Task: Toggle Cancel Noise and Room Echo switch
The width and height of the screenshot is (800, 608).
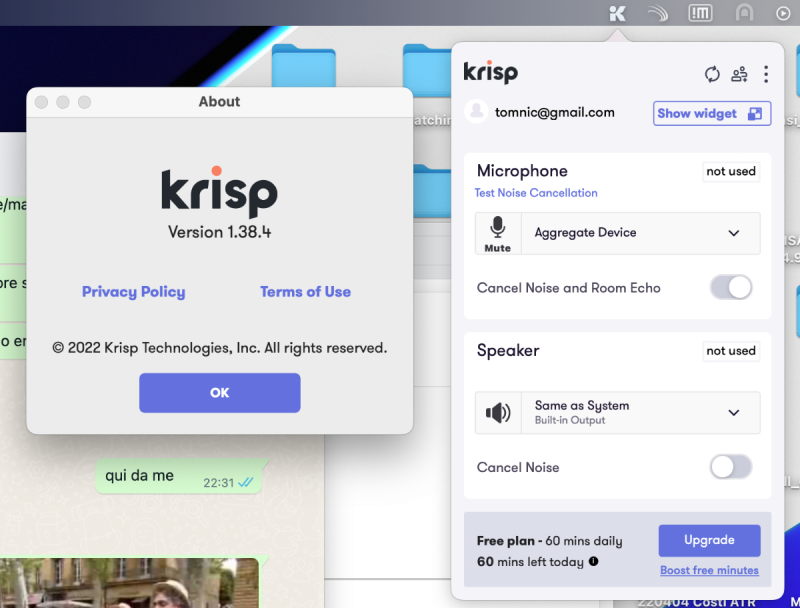Action: pyautogui.click(x=731, y=287)
